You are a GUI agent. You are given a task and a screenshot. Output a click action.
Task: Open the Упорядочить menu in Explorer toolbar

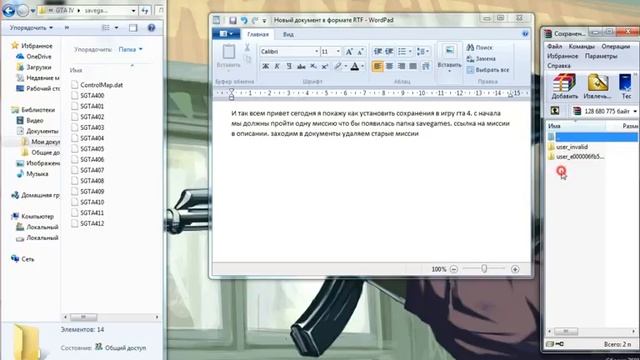(31, 28)
